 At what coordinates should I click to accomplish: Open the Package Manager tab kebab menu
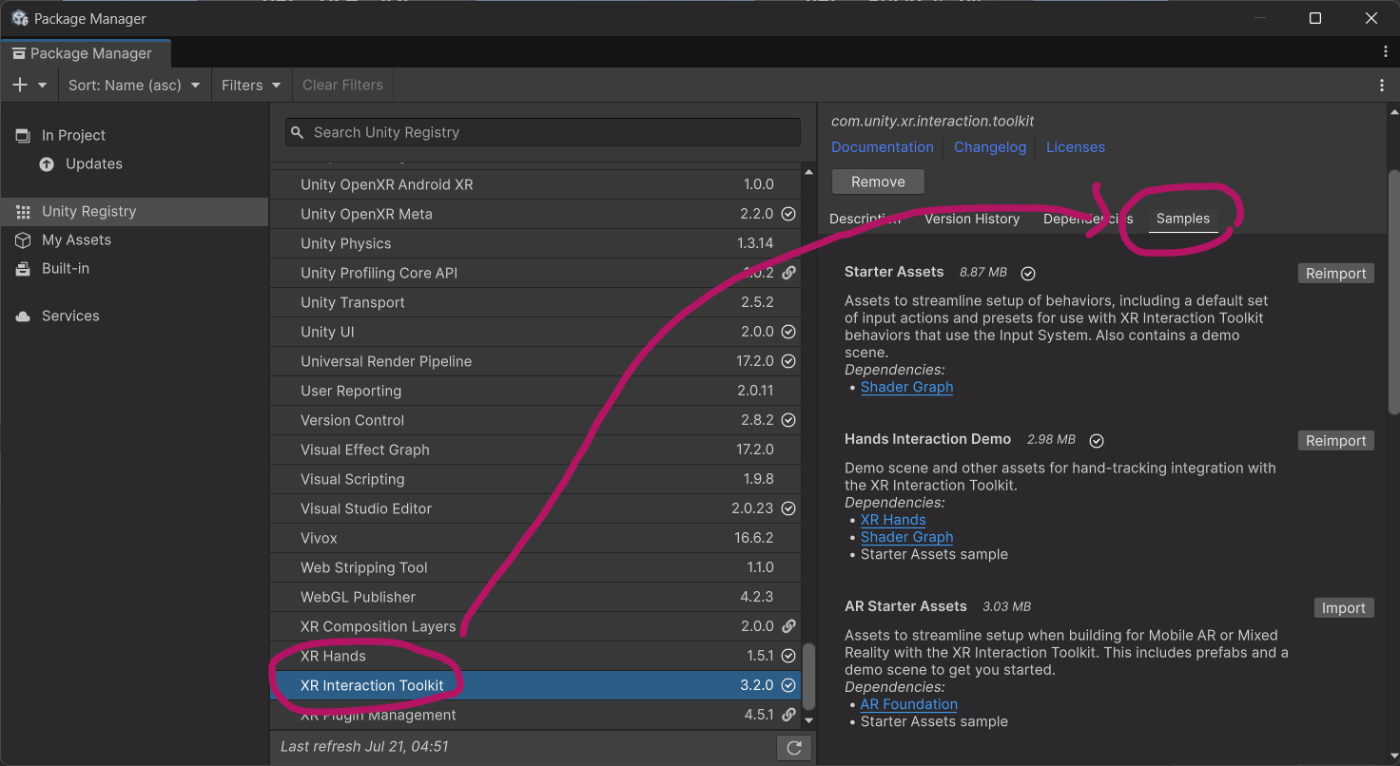click(x=1385, y=51)
